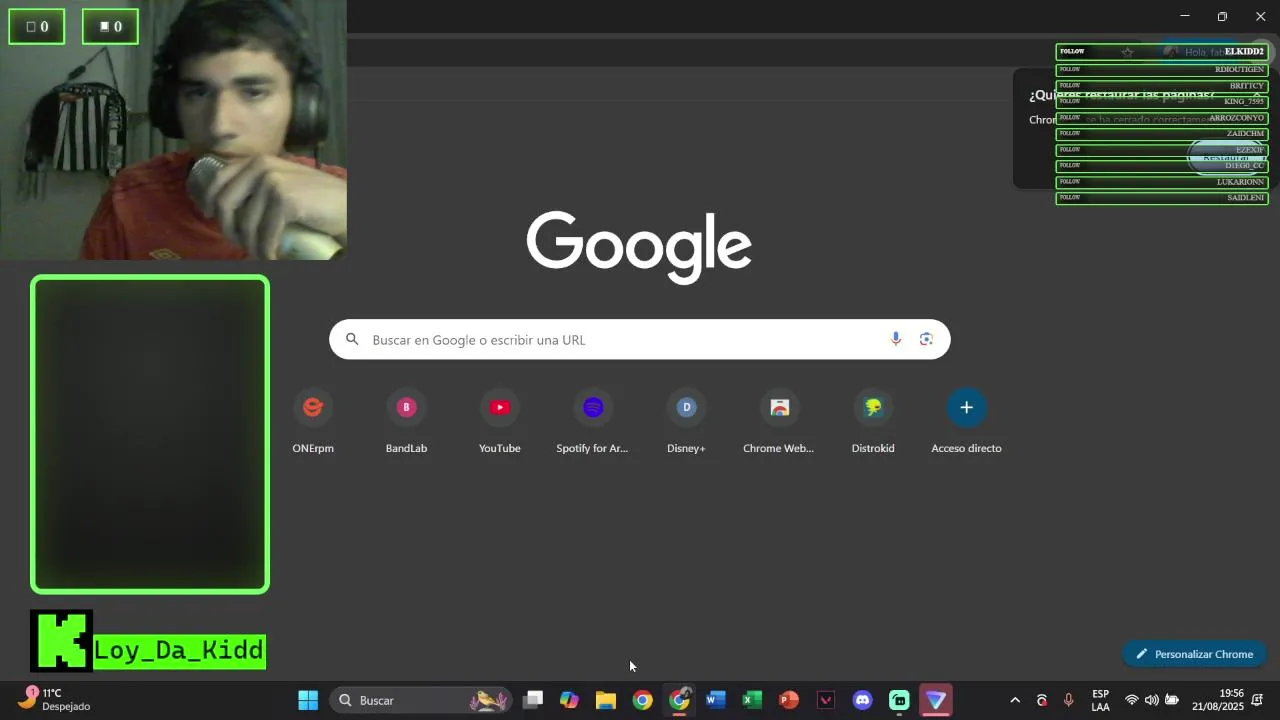Open the Disney+ shortcut
The width and height of the screenshot is (1280, 720).
pyautogui.click(x=686, y=422)
